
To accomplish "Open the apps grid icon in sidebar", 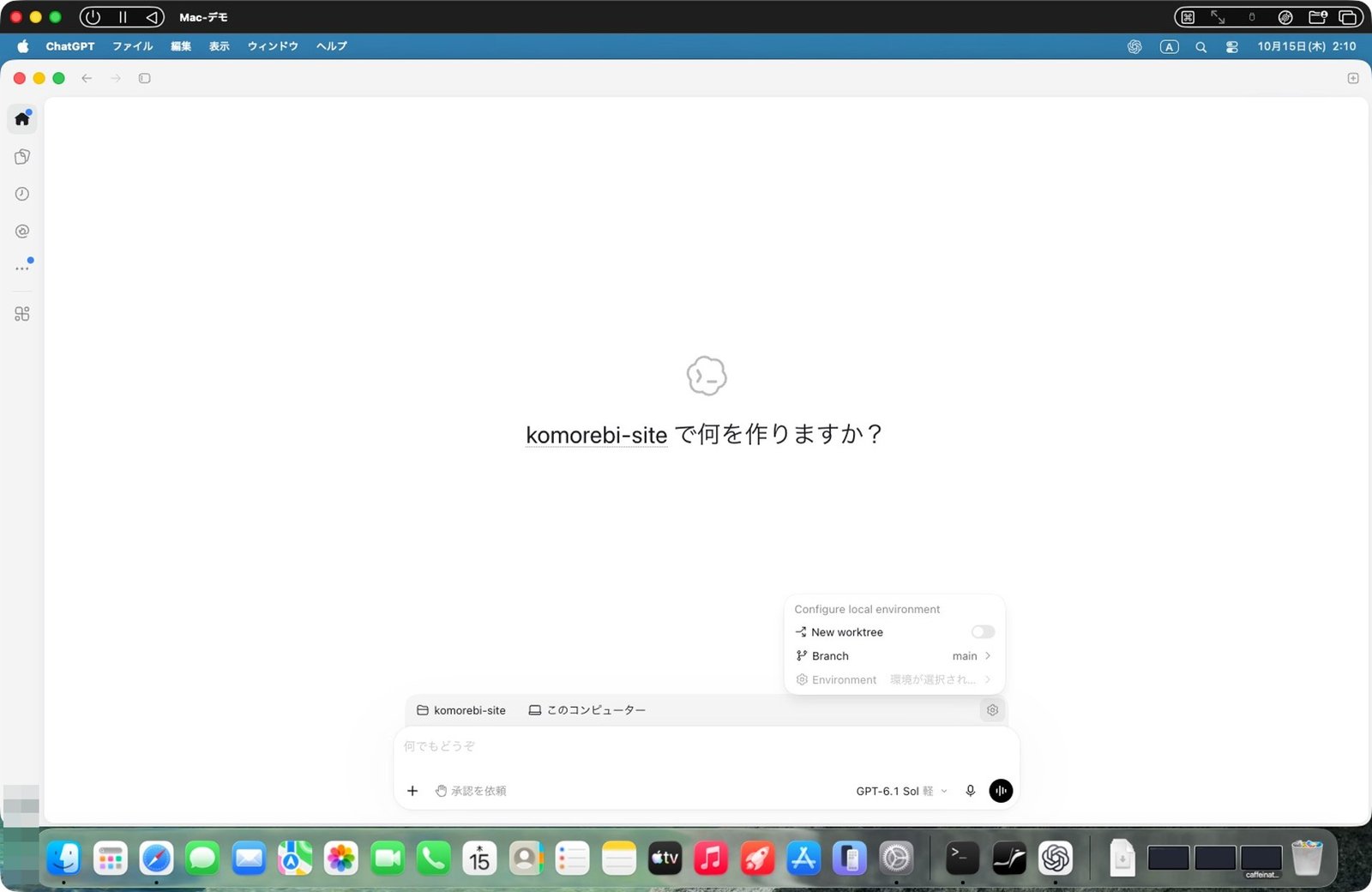I will tap(22, 314).
